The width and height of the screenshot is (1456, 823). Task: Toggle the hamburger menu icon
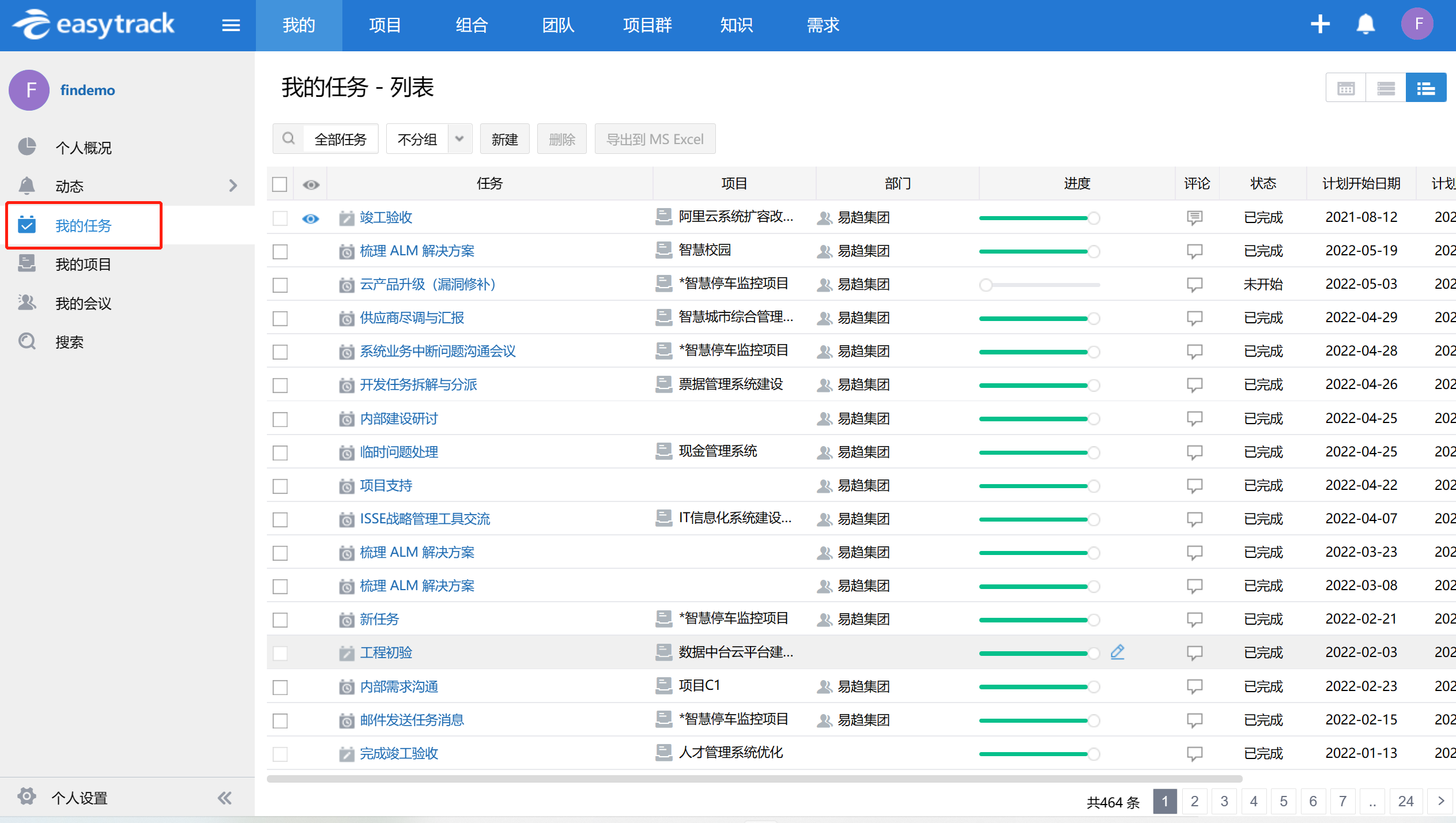coord(231,25)
